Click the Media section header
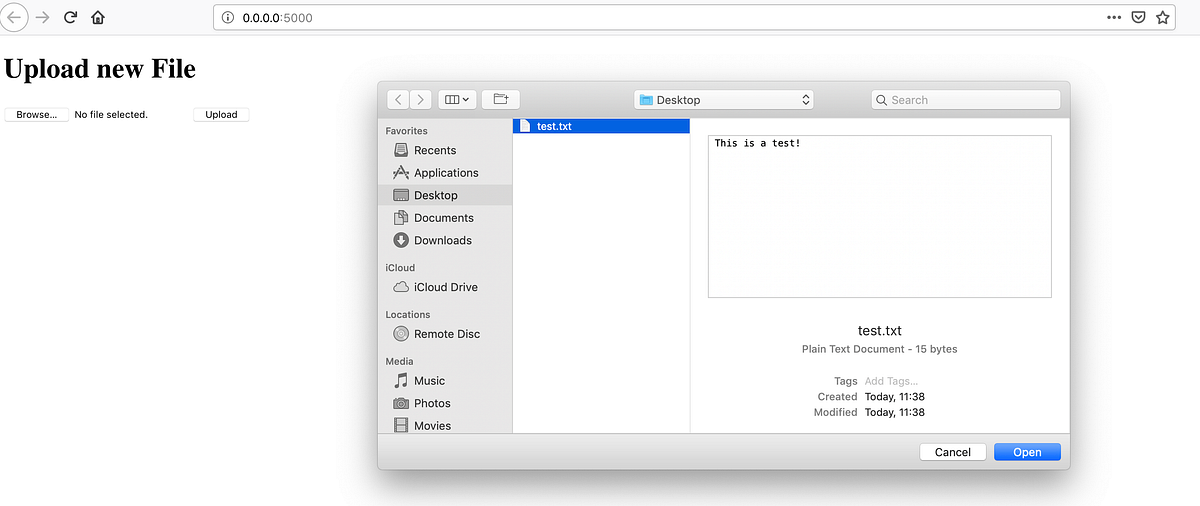 pyautogui.click(x=399, y=361)
